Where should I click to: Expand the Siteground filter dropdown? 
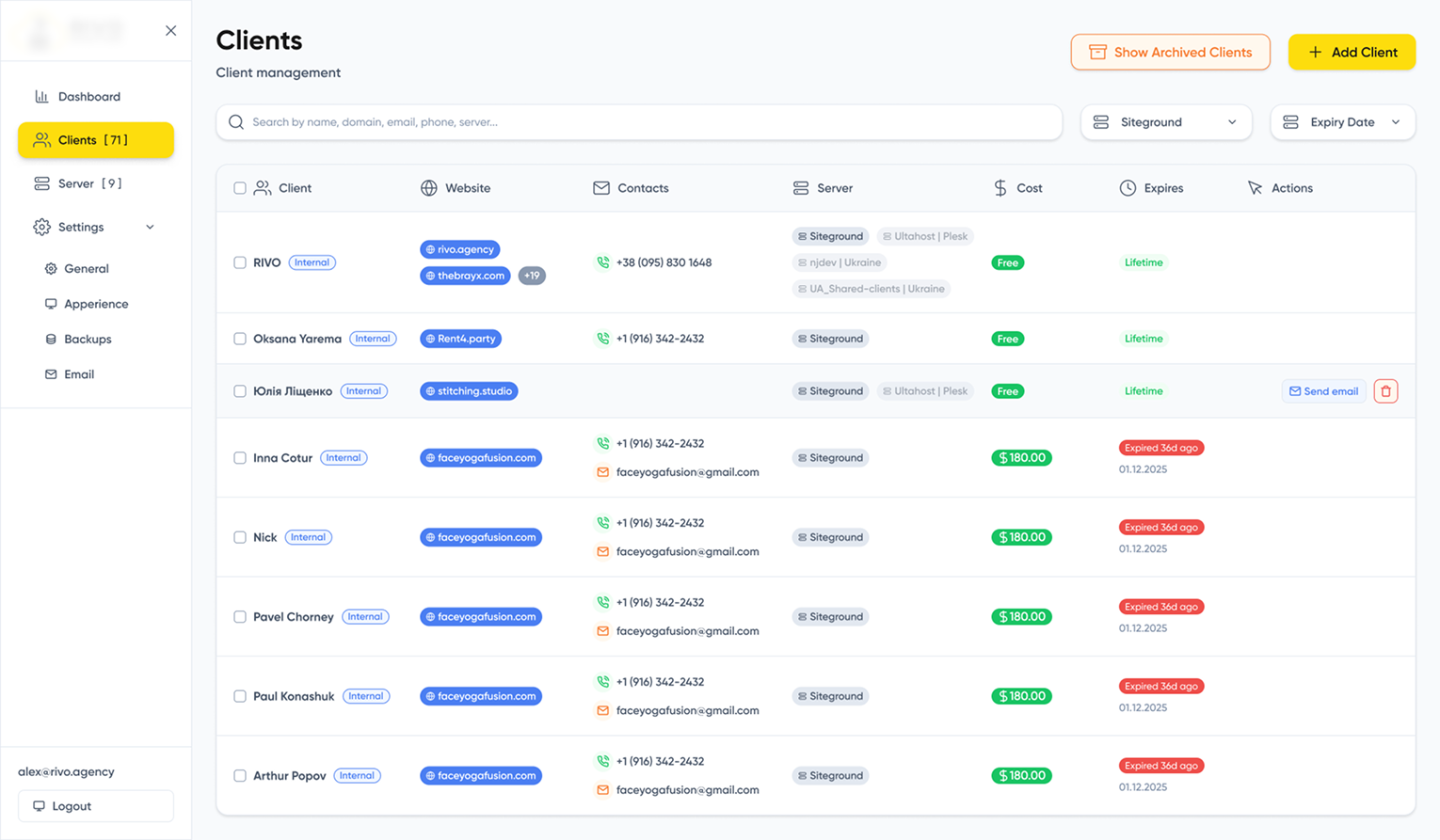(1166, 121)
